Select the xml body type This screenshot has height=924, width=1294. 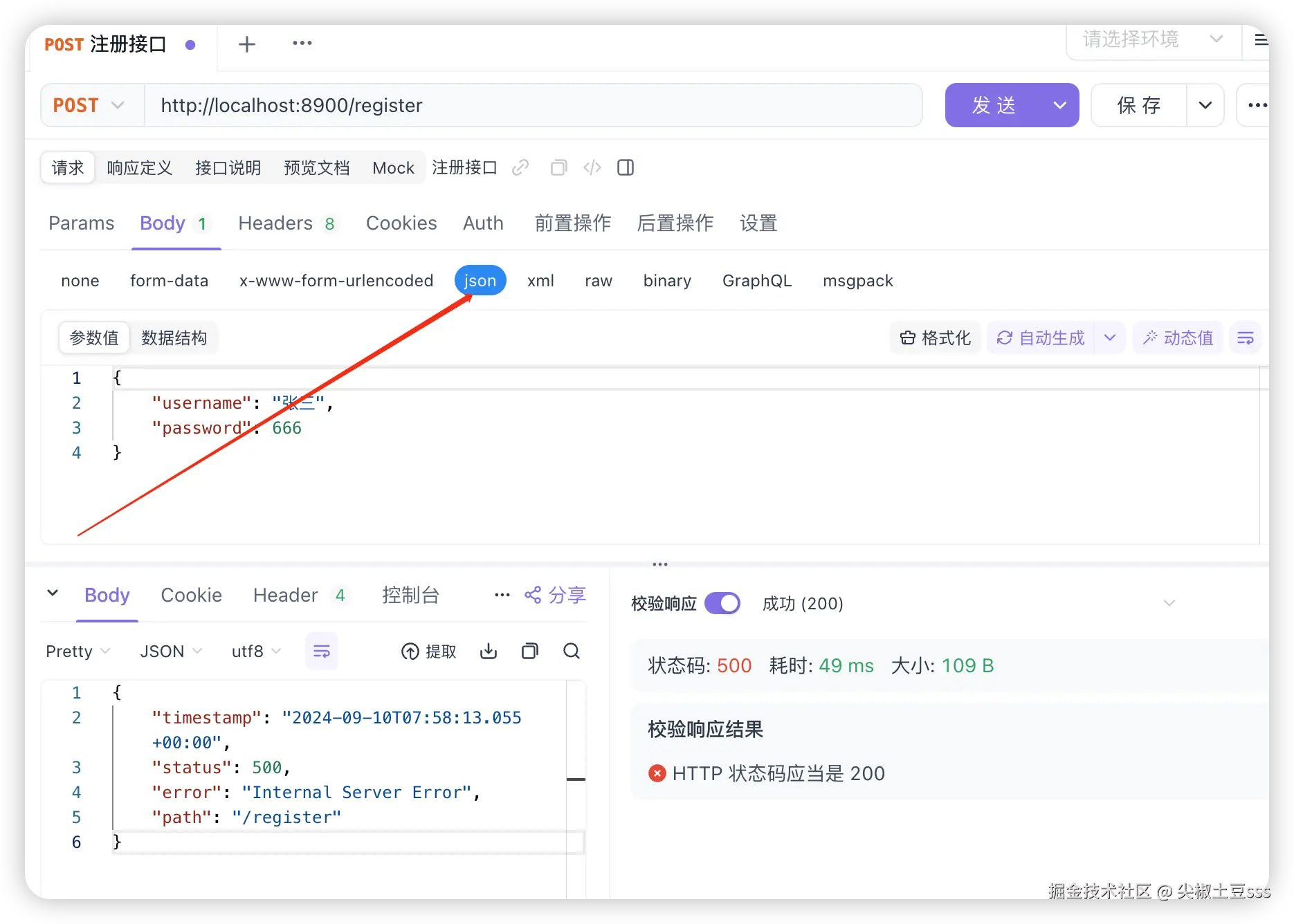[x=540, y=281]
